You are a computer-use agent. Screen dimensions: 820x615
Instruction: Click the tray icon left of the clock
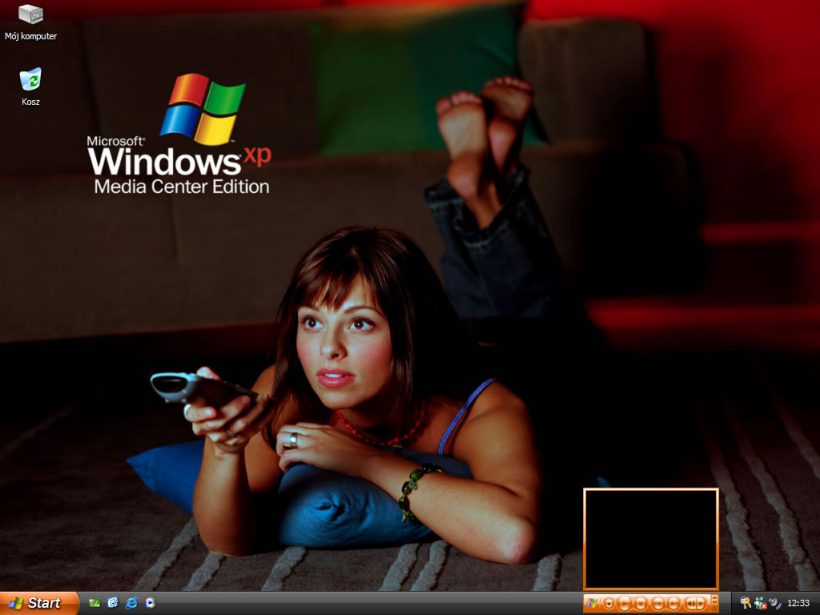pos(775,603)
